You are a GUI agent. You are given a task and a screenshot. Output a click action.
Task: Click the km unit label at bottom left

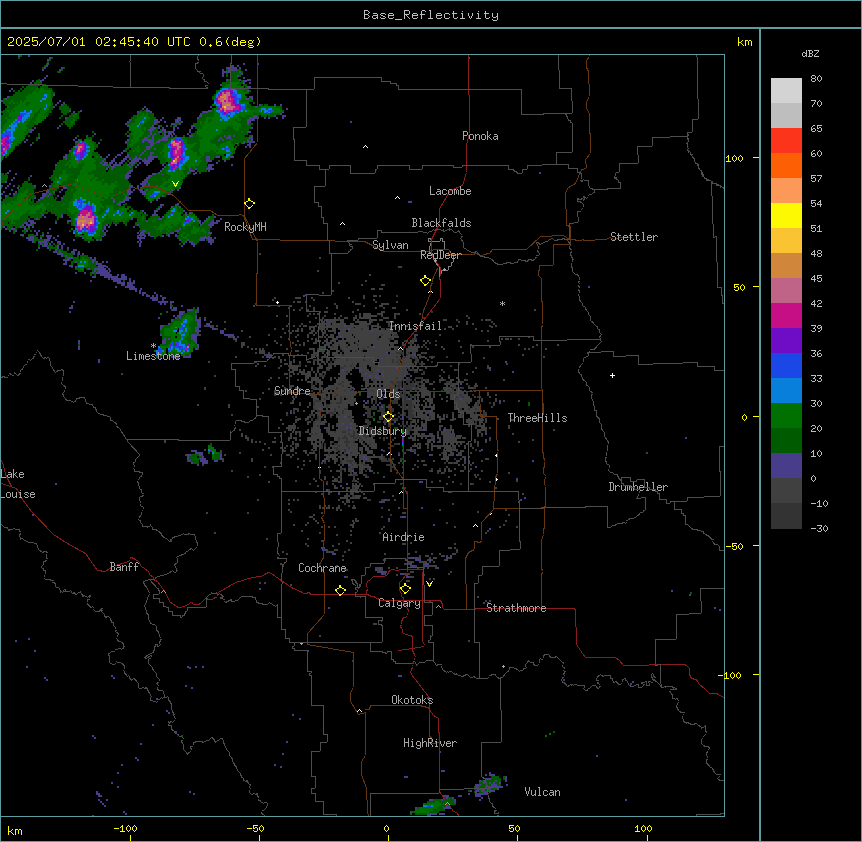click(x=15, y=830)
